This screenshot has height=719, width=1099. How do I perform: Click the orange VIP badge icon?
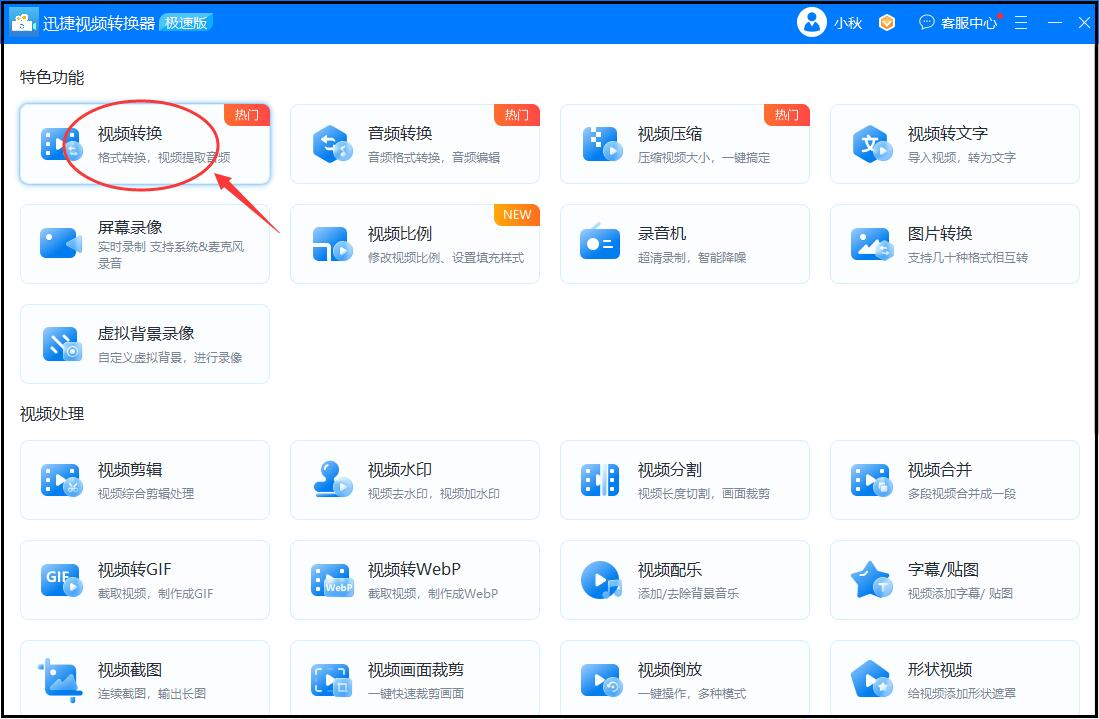887,22
